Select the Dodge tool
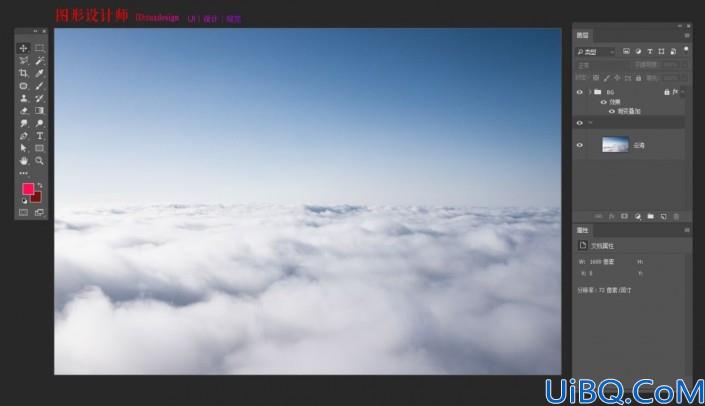 tap(40, 123)
